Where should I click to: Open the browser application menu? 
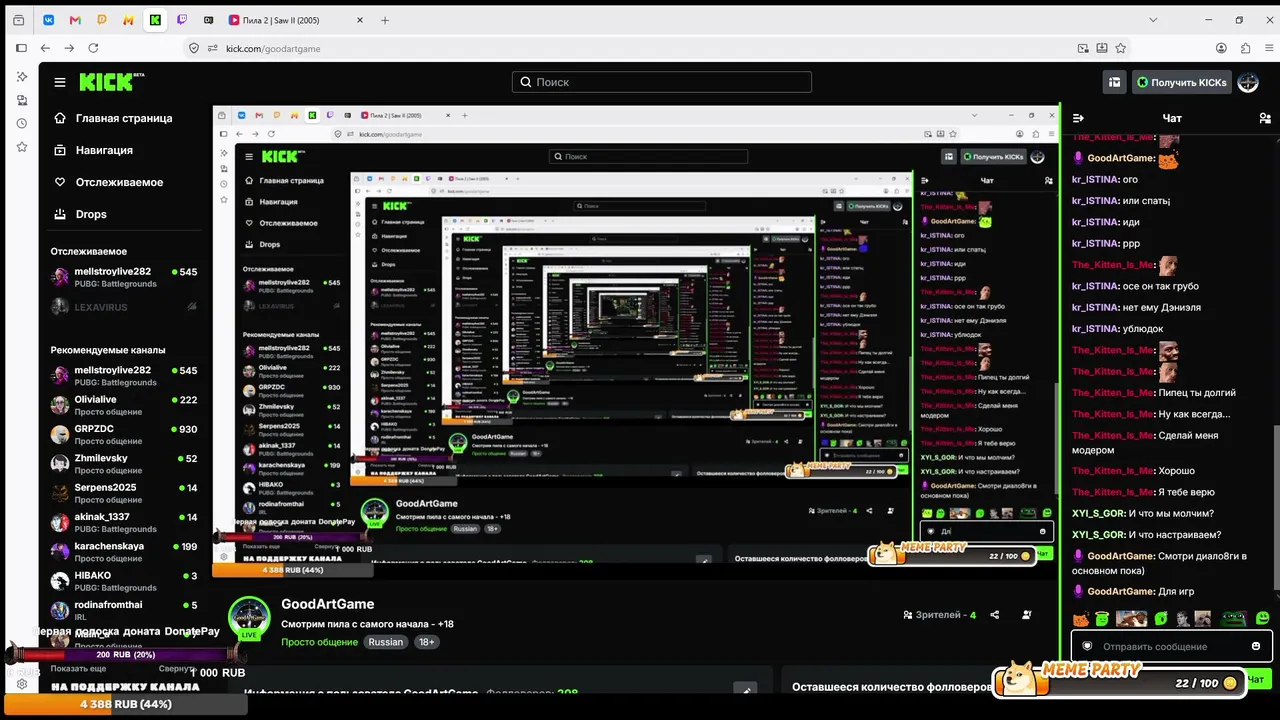click(x=1269, y=48)
